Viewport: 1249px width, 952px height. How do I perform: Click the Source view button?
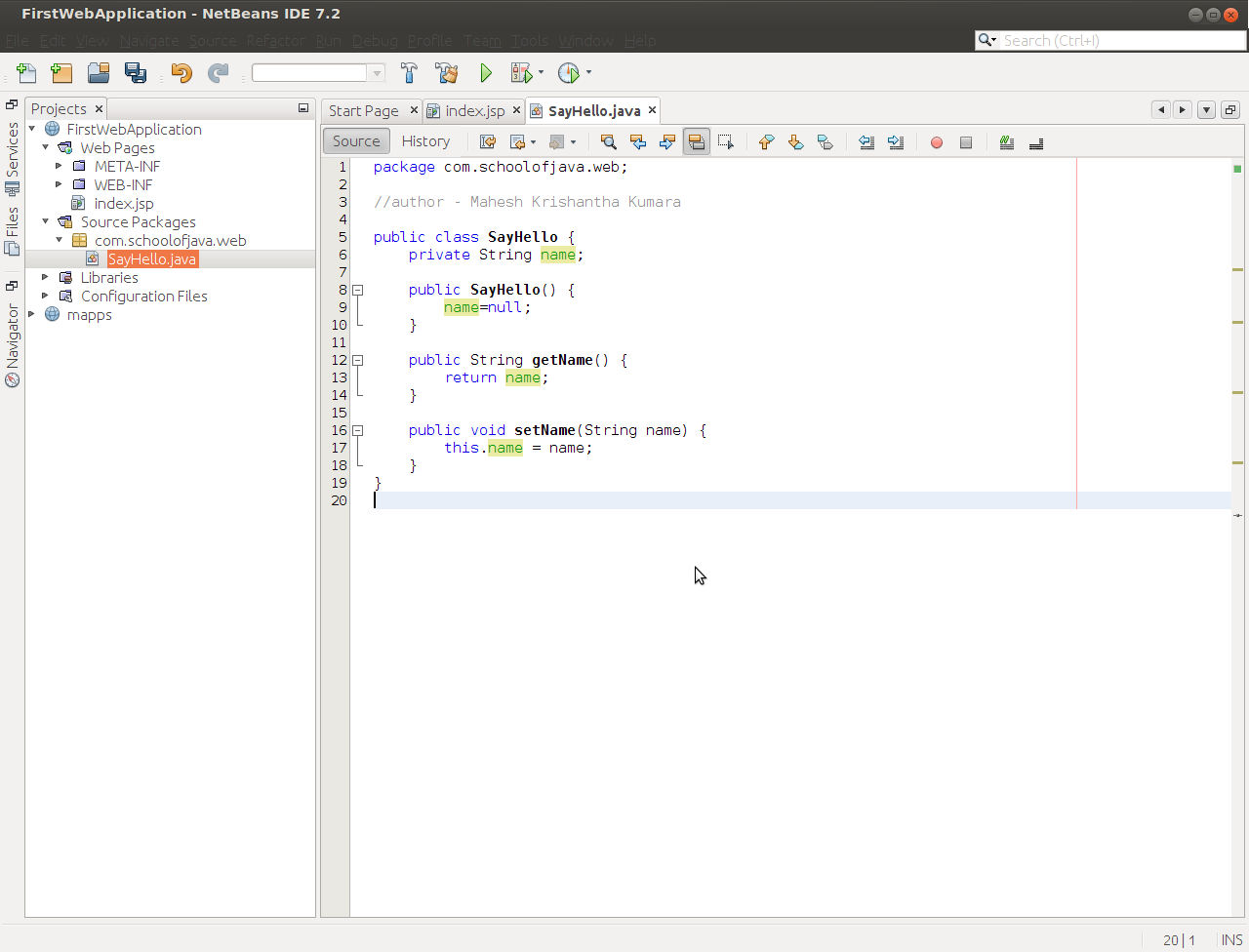coord(356,141)
